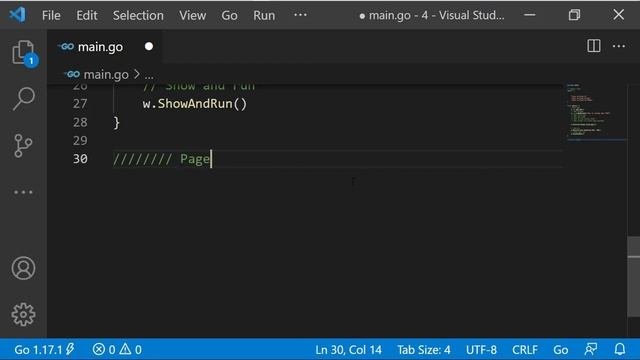Open the notifications bell in status bar

click(620, 349)
